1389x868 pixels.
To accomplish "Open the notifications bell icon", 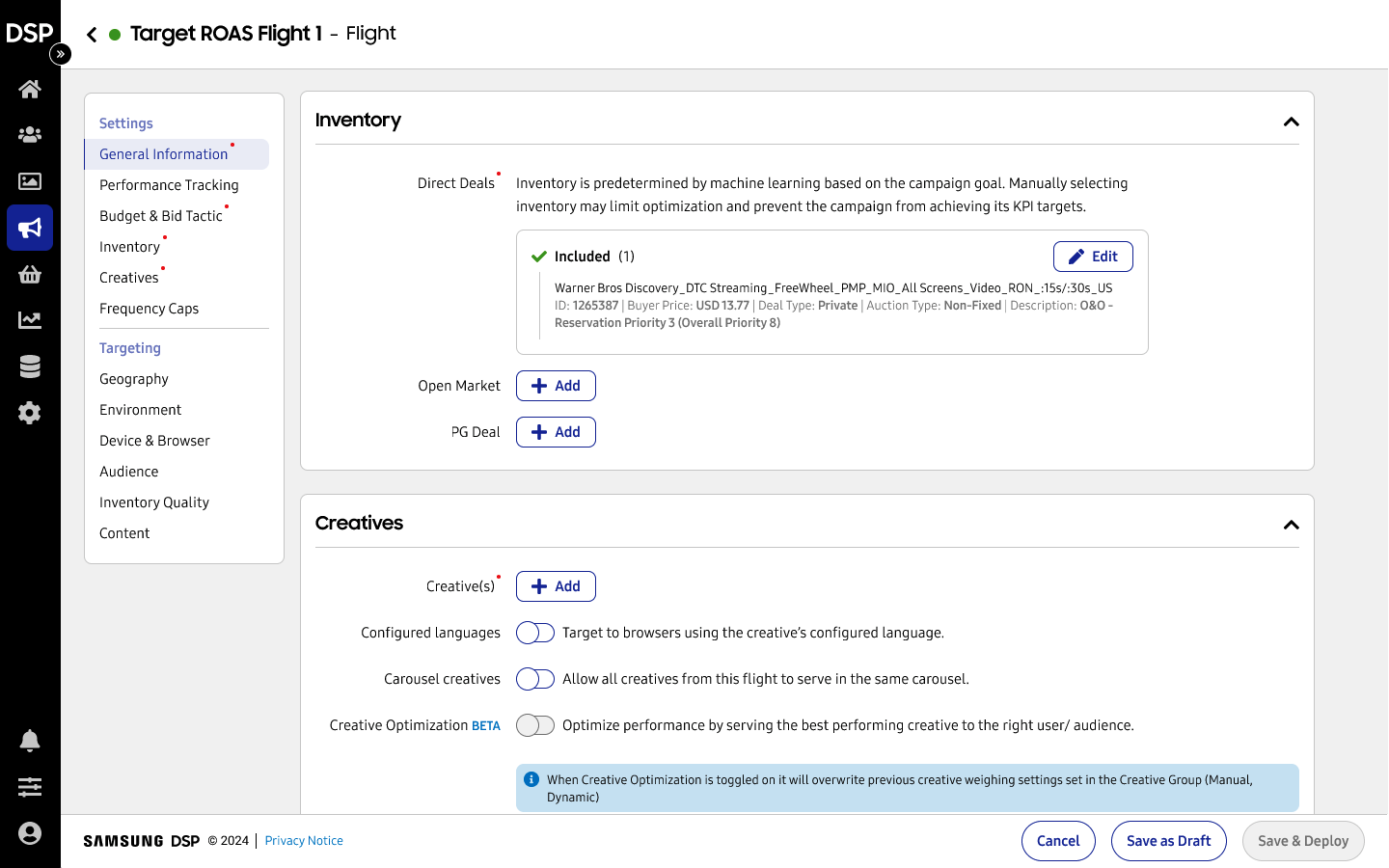I will click(x=30, y=741).
